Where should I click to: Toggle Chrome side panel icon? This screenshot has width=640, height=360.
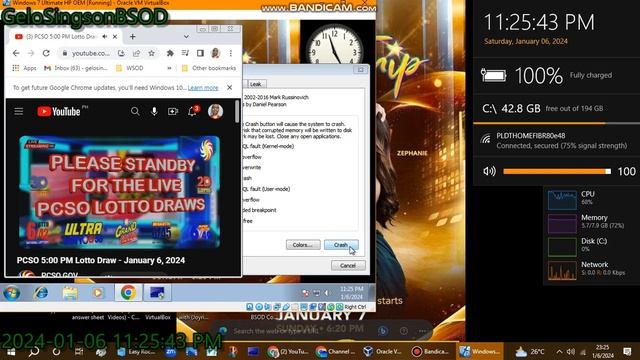[x=200, y=53]
